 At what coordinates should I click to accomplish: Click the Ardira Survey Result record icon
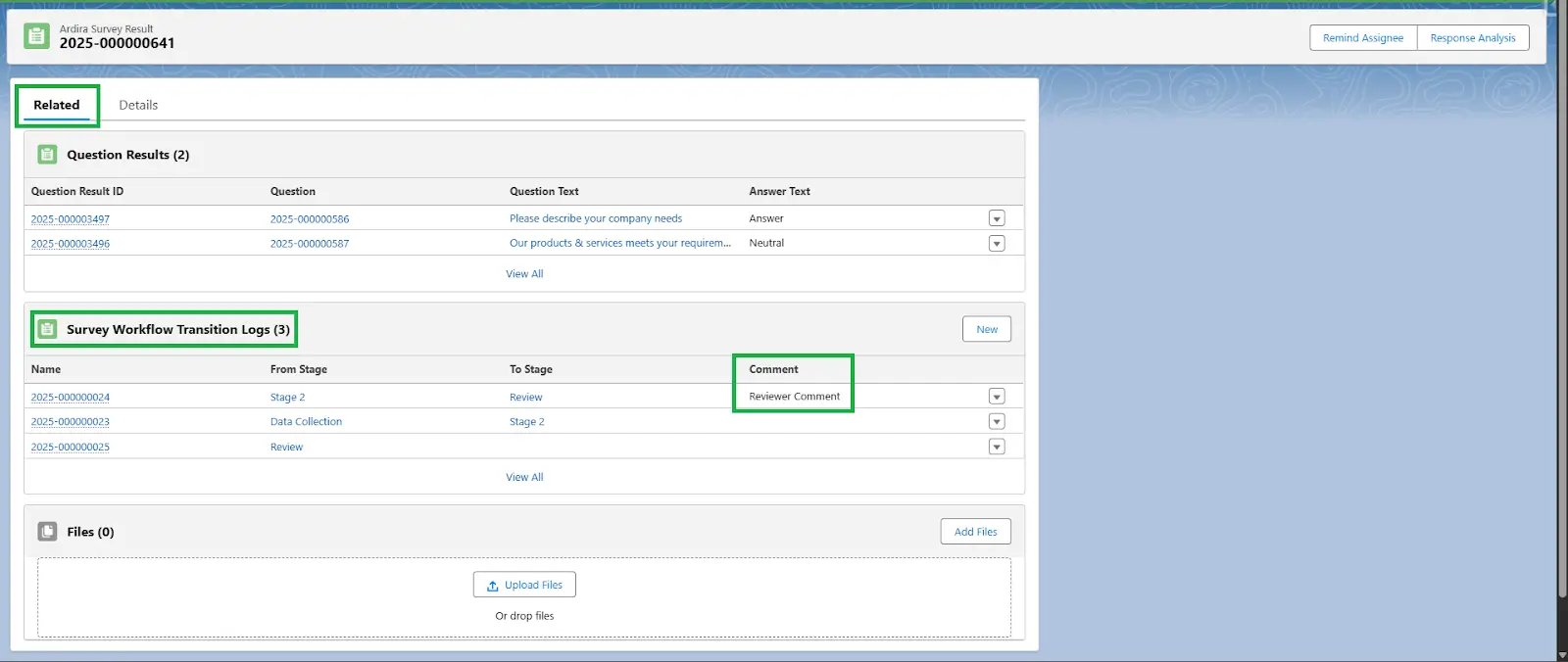(x=36, y=36)
